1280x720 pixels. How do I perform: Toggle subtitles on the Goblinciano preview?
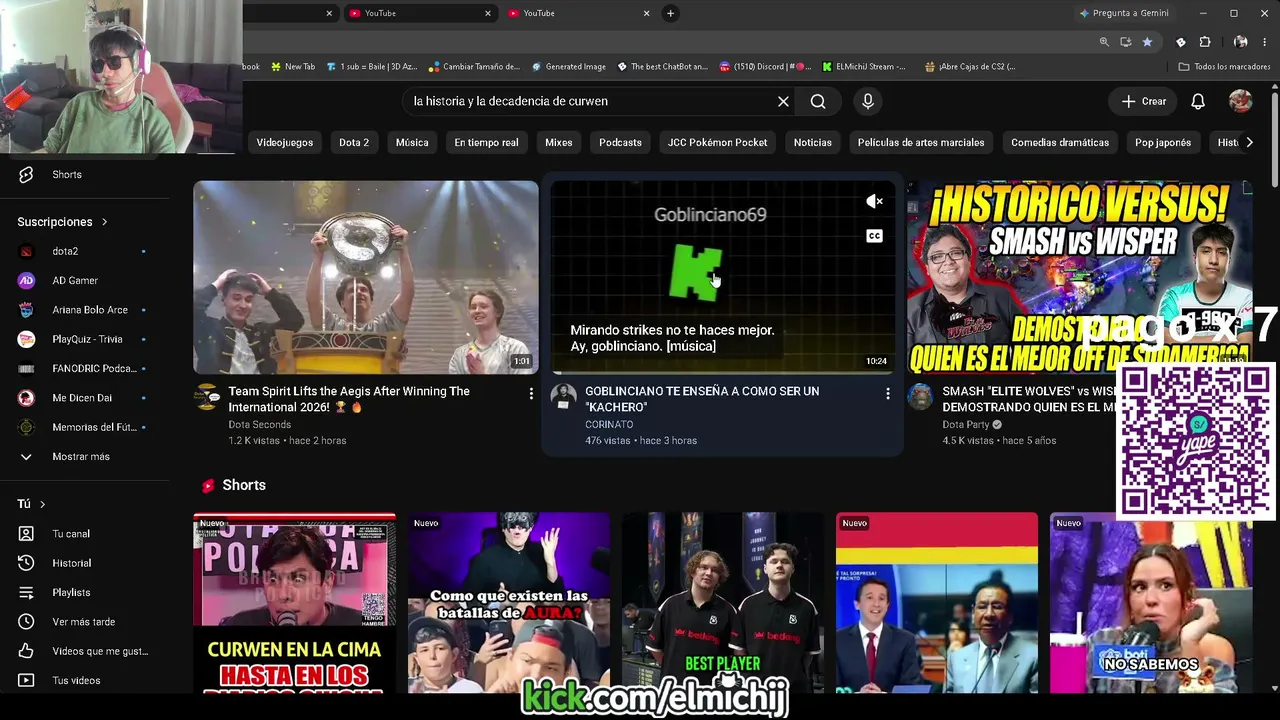874,236
